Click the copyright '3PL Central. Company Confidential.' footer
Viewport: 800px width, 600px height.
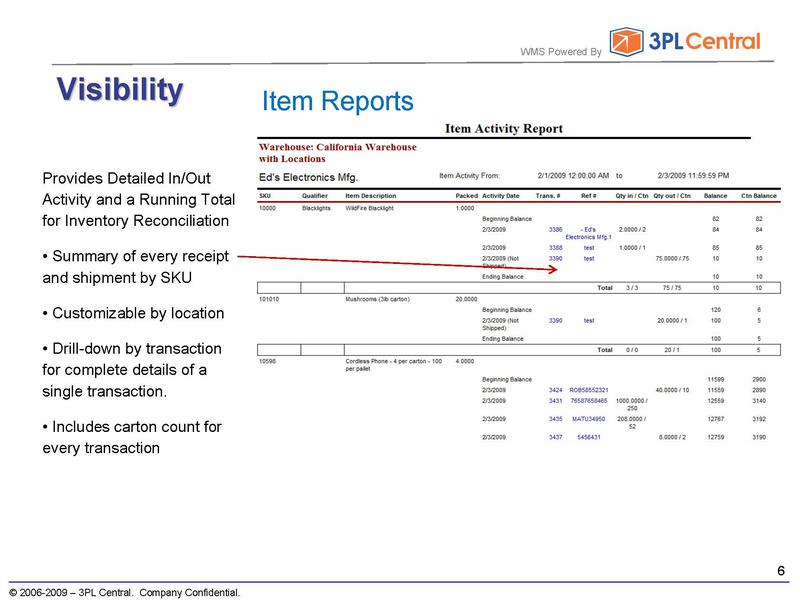tap(124, 592)
